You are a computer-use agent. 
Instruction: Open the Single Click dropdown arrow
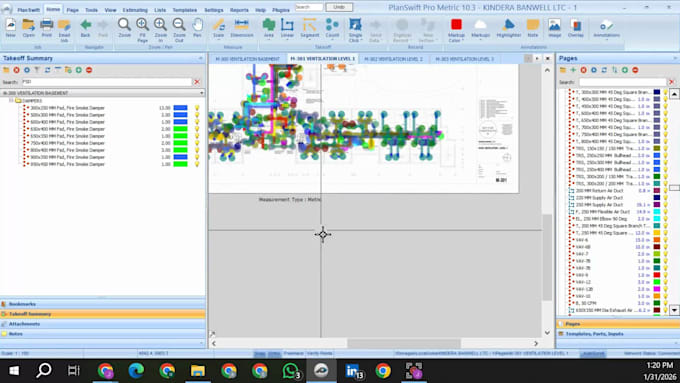pos(361,41)
